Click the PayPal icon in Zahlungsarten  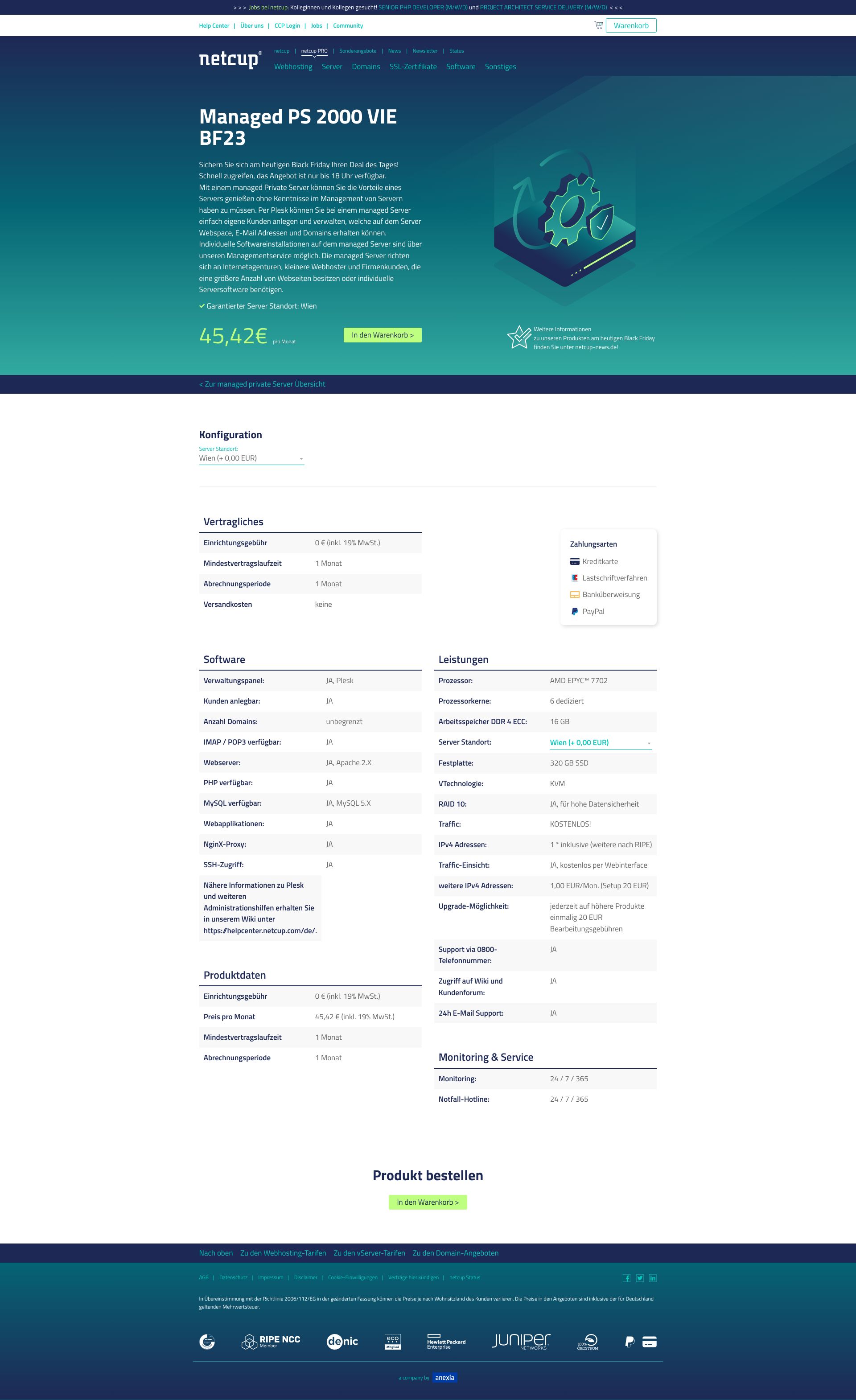click(x=574, y=611)
